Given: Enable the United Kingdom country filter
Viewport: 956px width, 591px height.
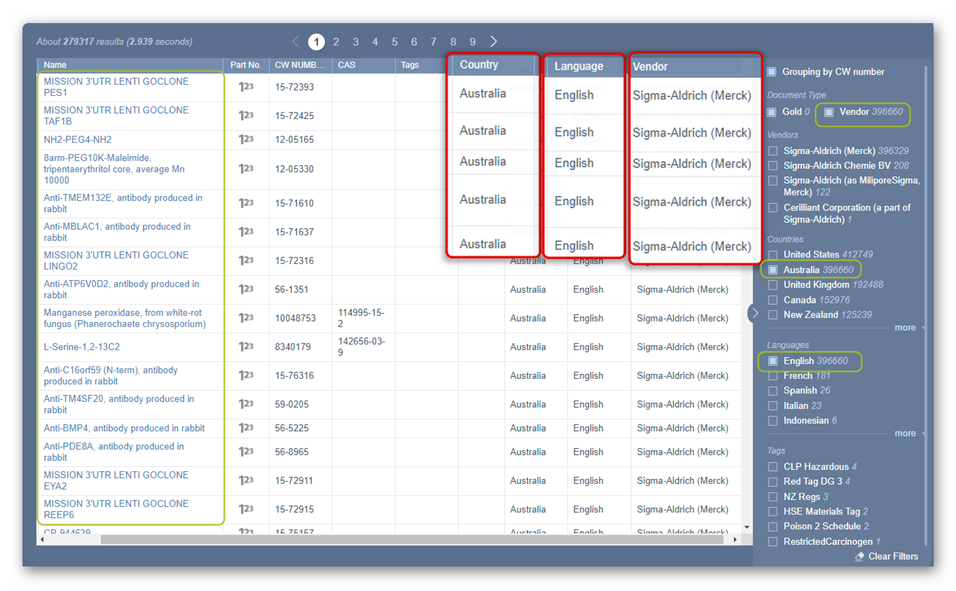Looking at the screenshot, I should click(x=773, y=285).
